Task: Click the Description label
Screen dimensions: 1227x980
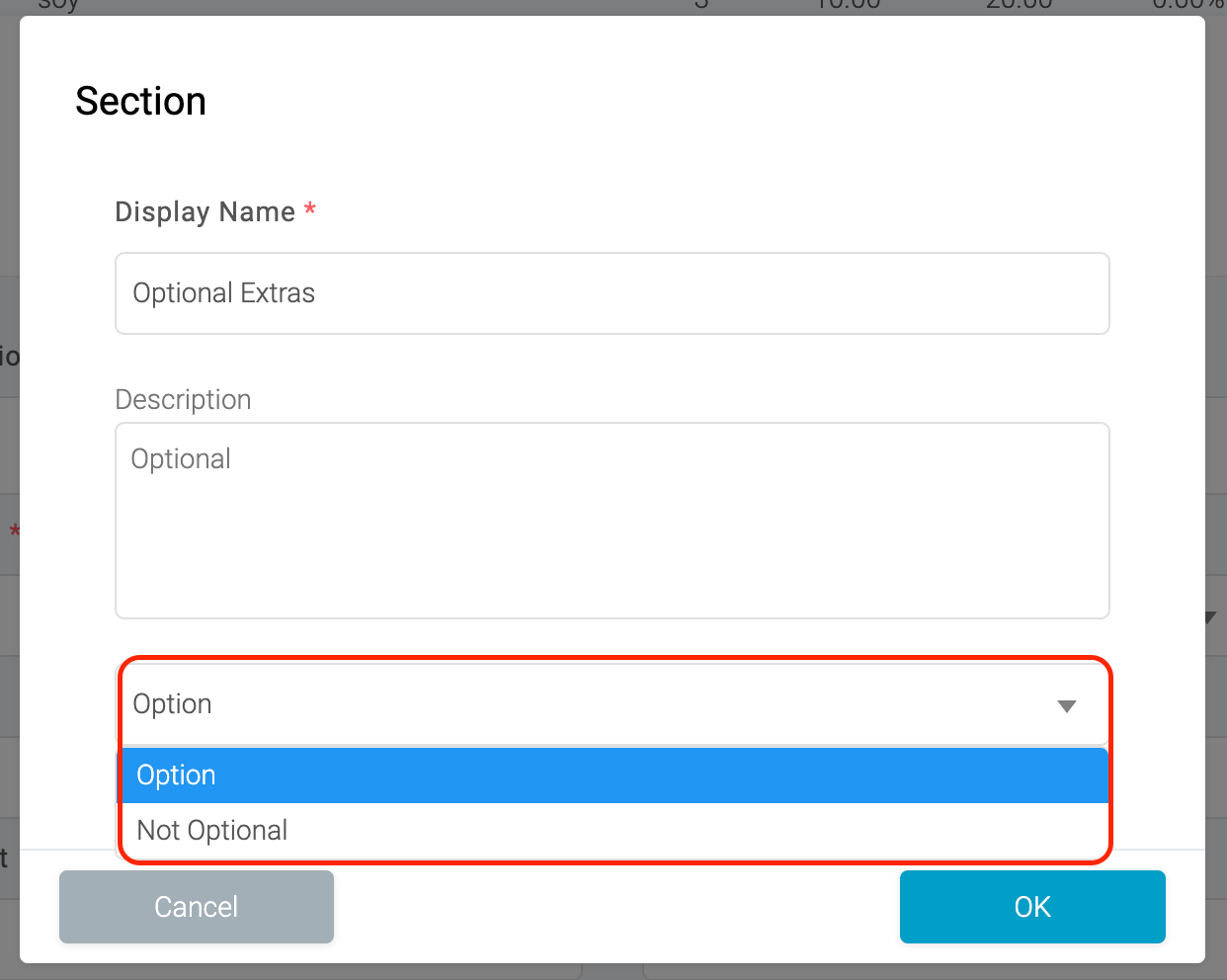Action: pos(183,399)
